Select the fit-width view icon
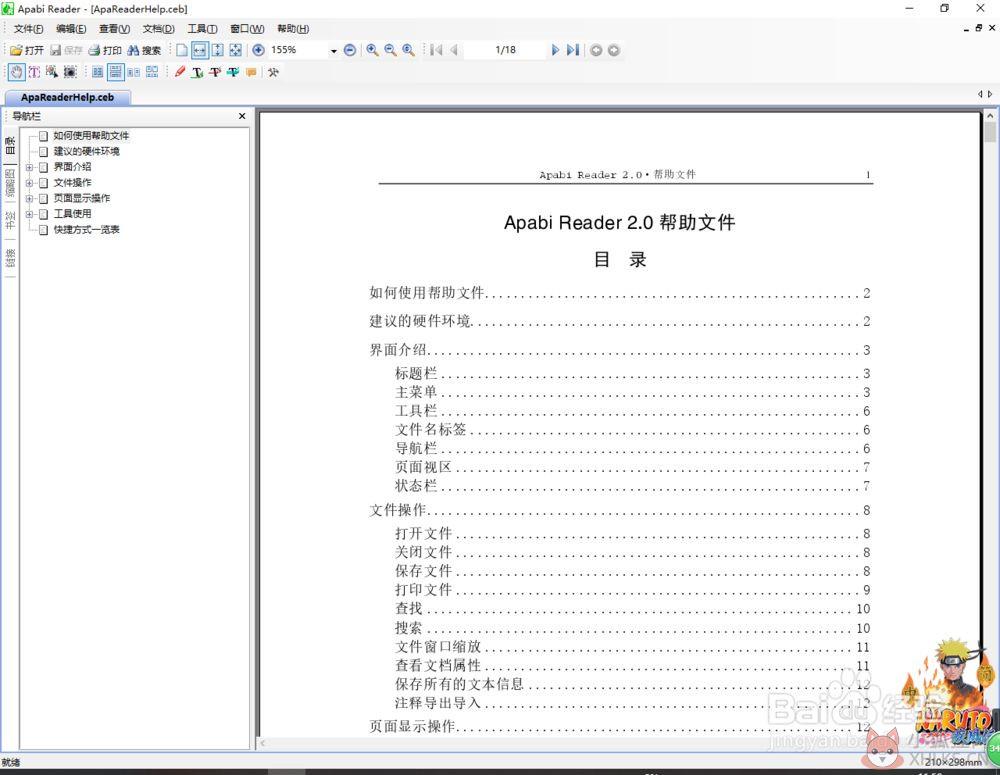Screen dimensions: 1000x775 [200, 50]
